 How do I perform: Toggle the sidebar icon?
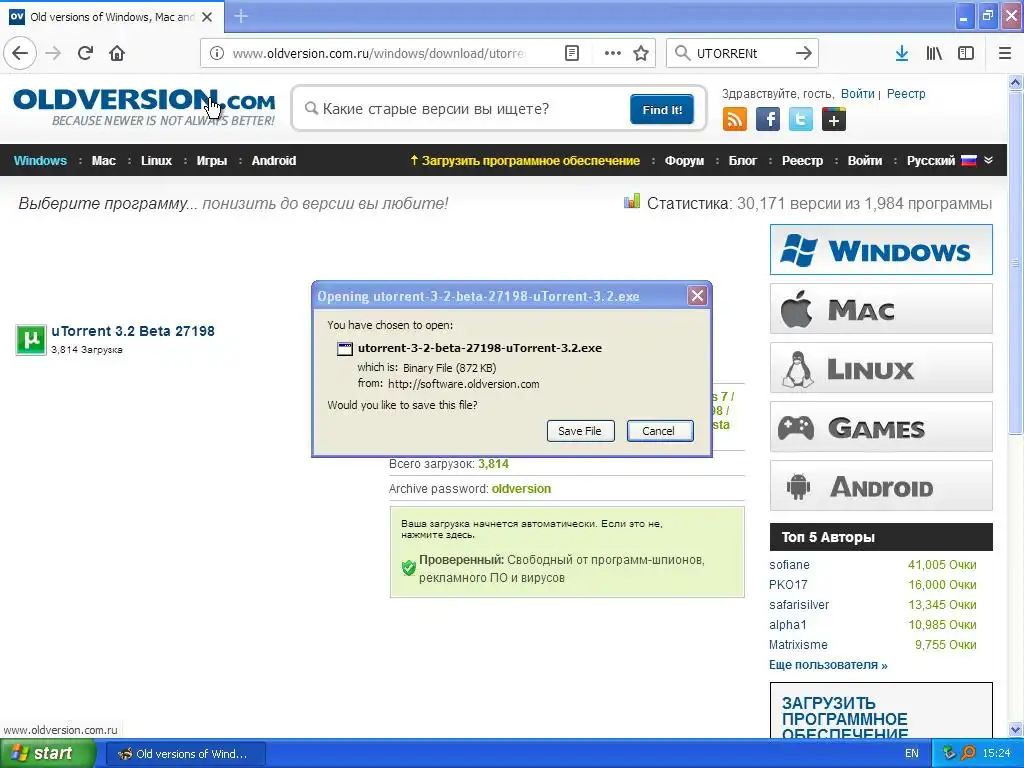pos(966,53)
